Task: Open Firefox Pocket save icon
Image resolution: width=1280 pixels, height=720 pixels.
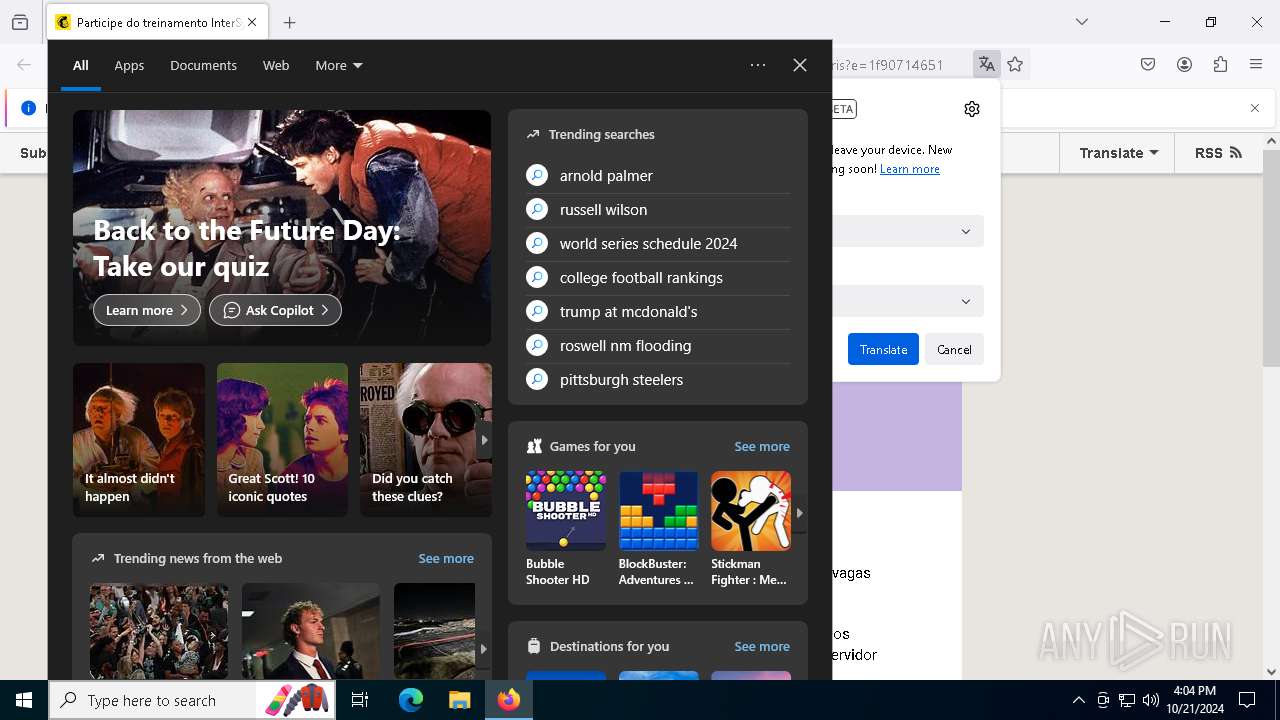Action: point(1148,65)
